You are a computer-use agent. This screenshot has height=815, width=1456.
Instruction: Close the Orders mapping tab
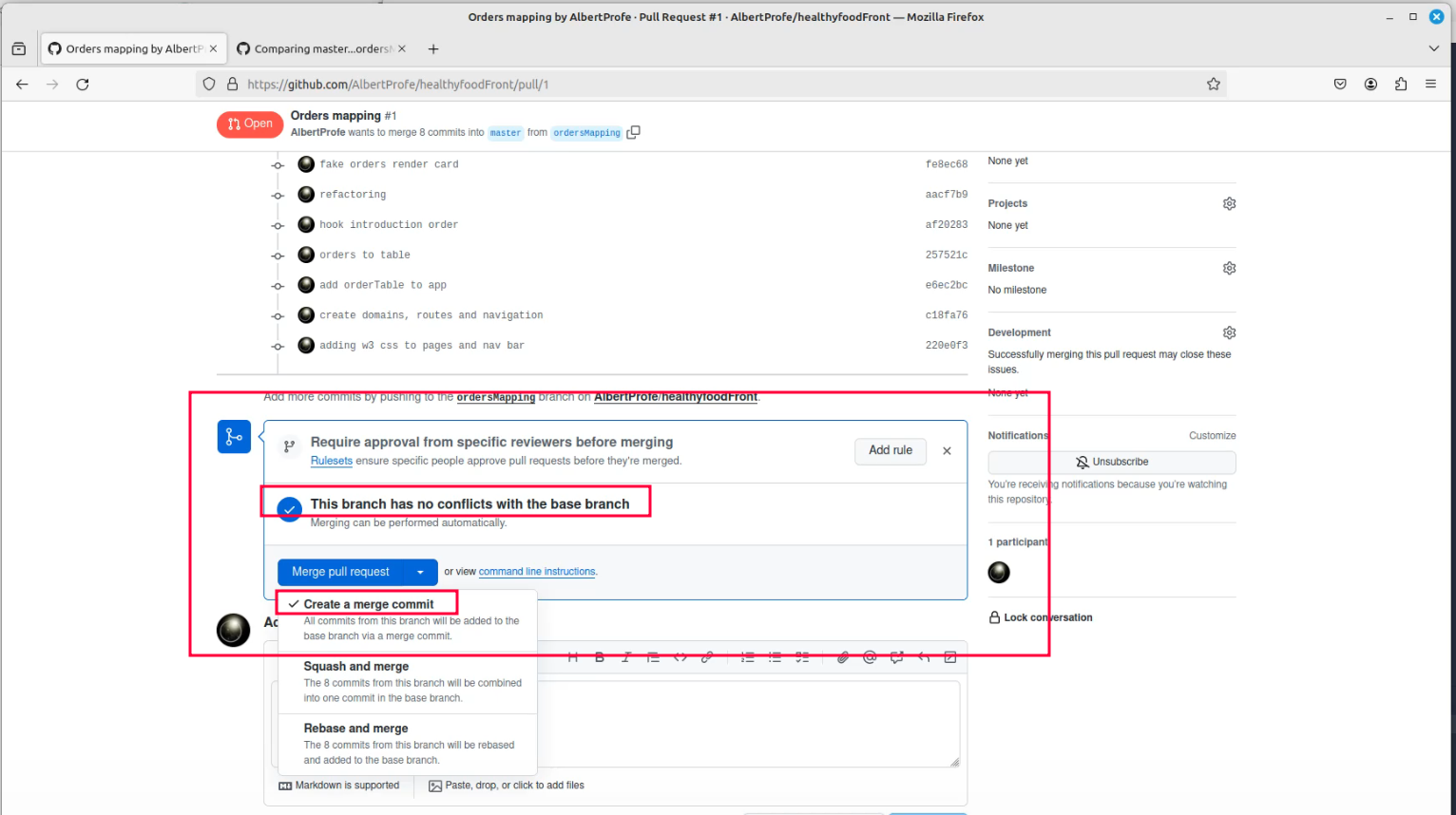click(x=213, y=48)
